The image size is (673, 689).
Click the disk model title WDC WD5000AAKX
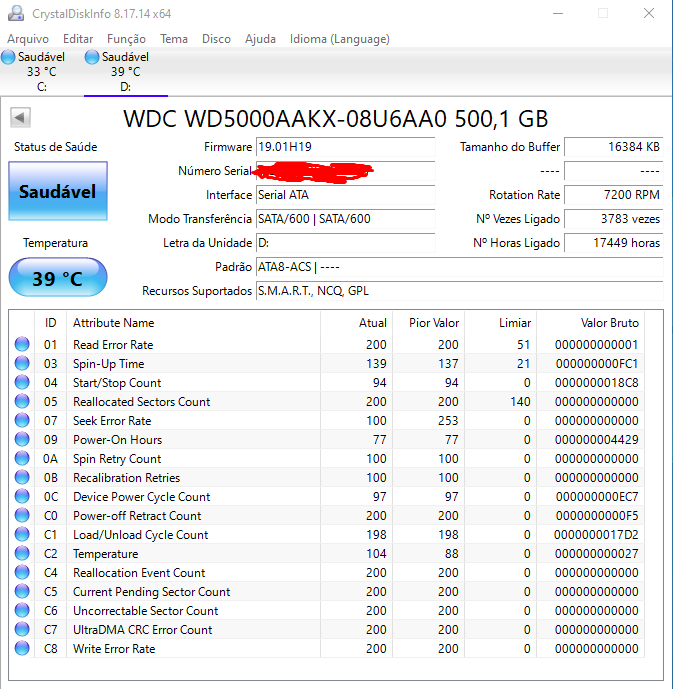(336, 119)
